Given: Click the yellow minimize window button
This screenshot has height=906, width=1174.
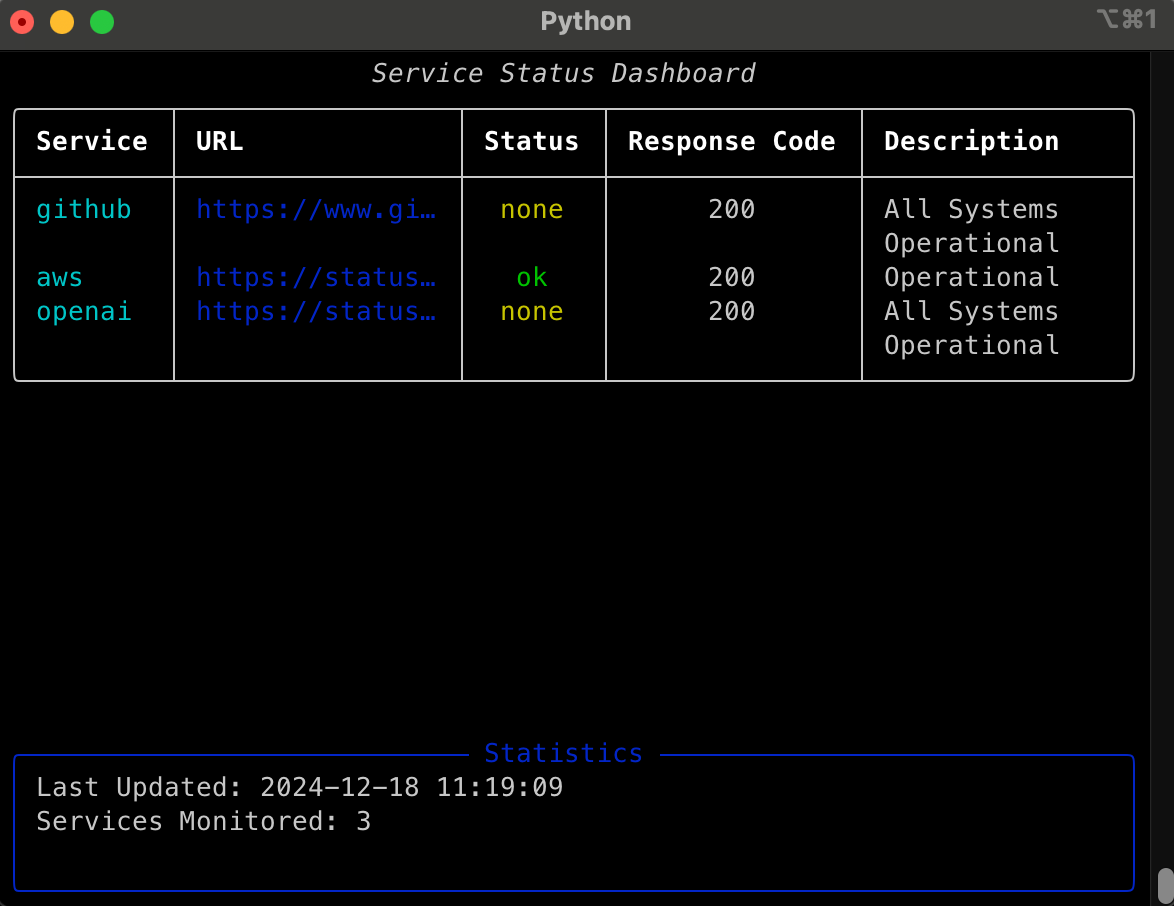Looking at the screenshot, I should [x=62, y=22].
